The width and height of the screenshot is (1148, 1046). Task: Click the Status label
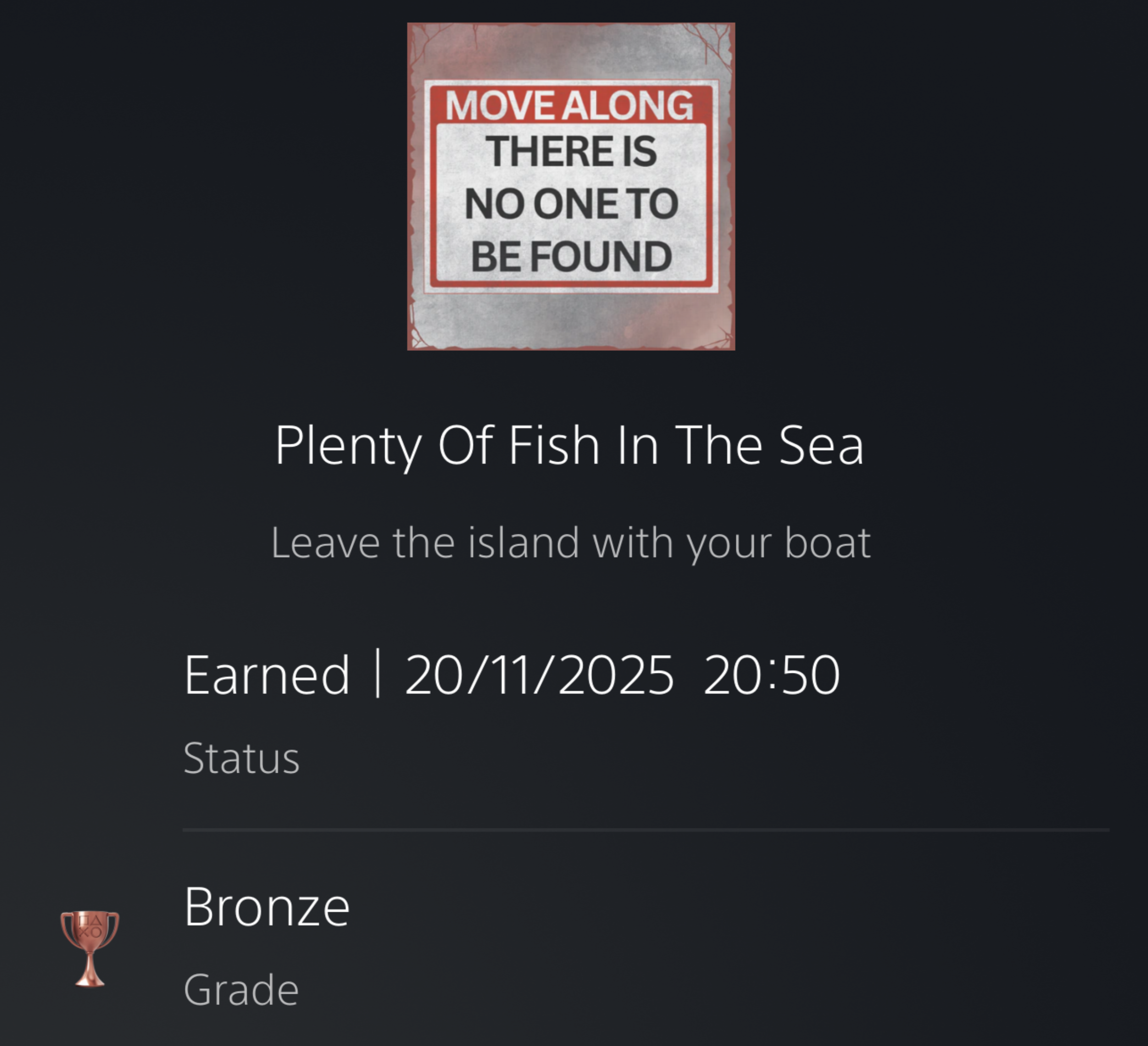(x=241, y=758)
